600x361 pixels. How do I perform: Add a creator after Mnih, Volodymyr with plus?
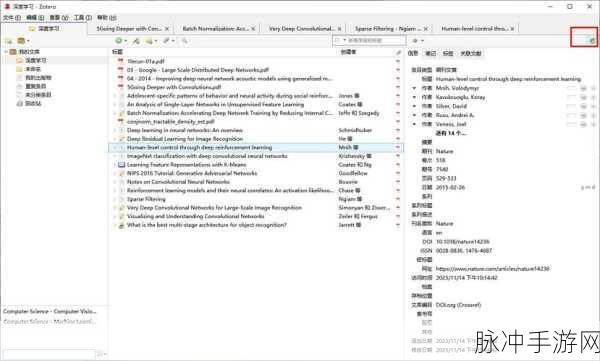[x=593, y=88]
